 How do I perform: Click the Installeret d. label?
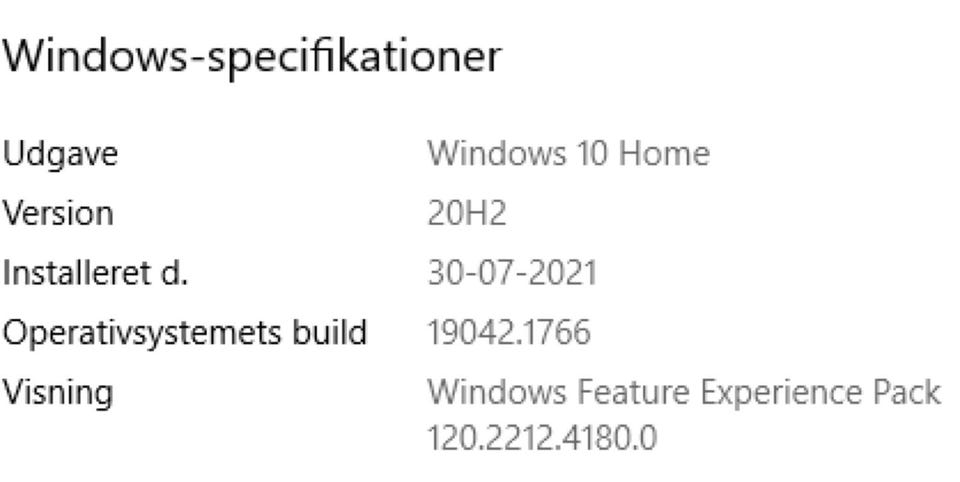[96, 273]
